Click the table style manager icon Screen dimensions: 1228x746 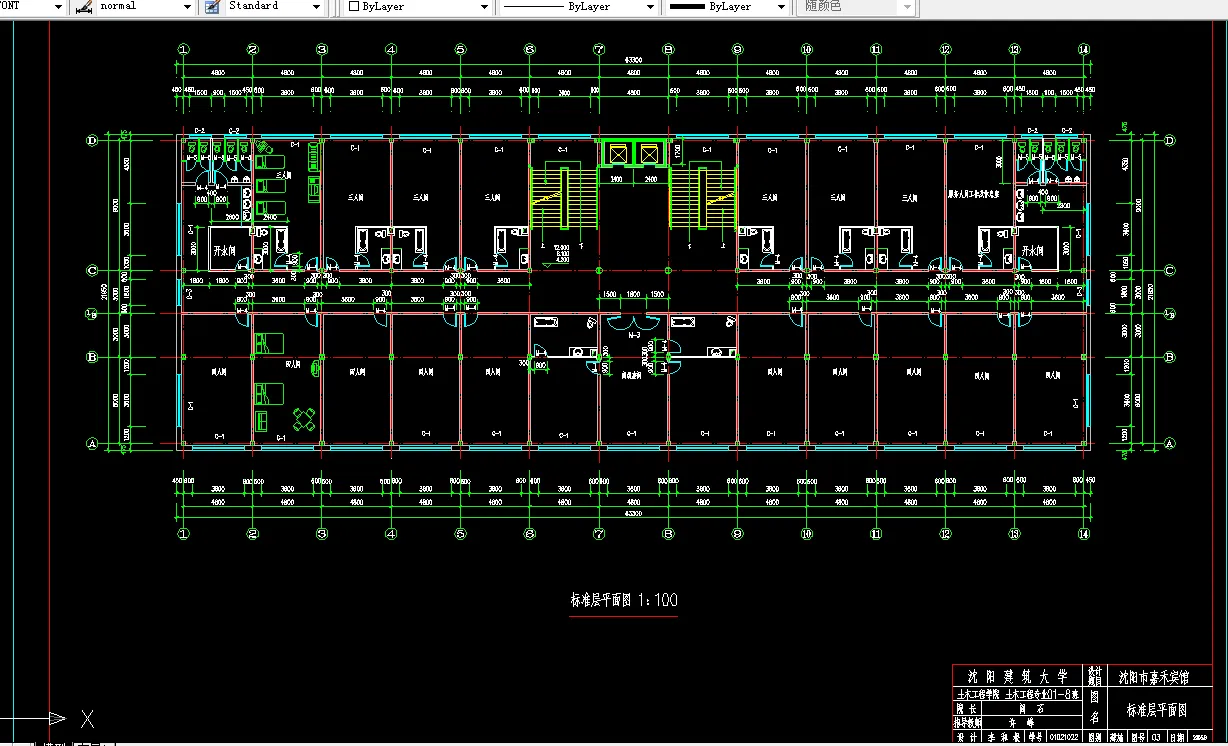tap(212, 6)
